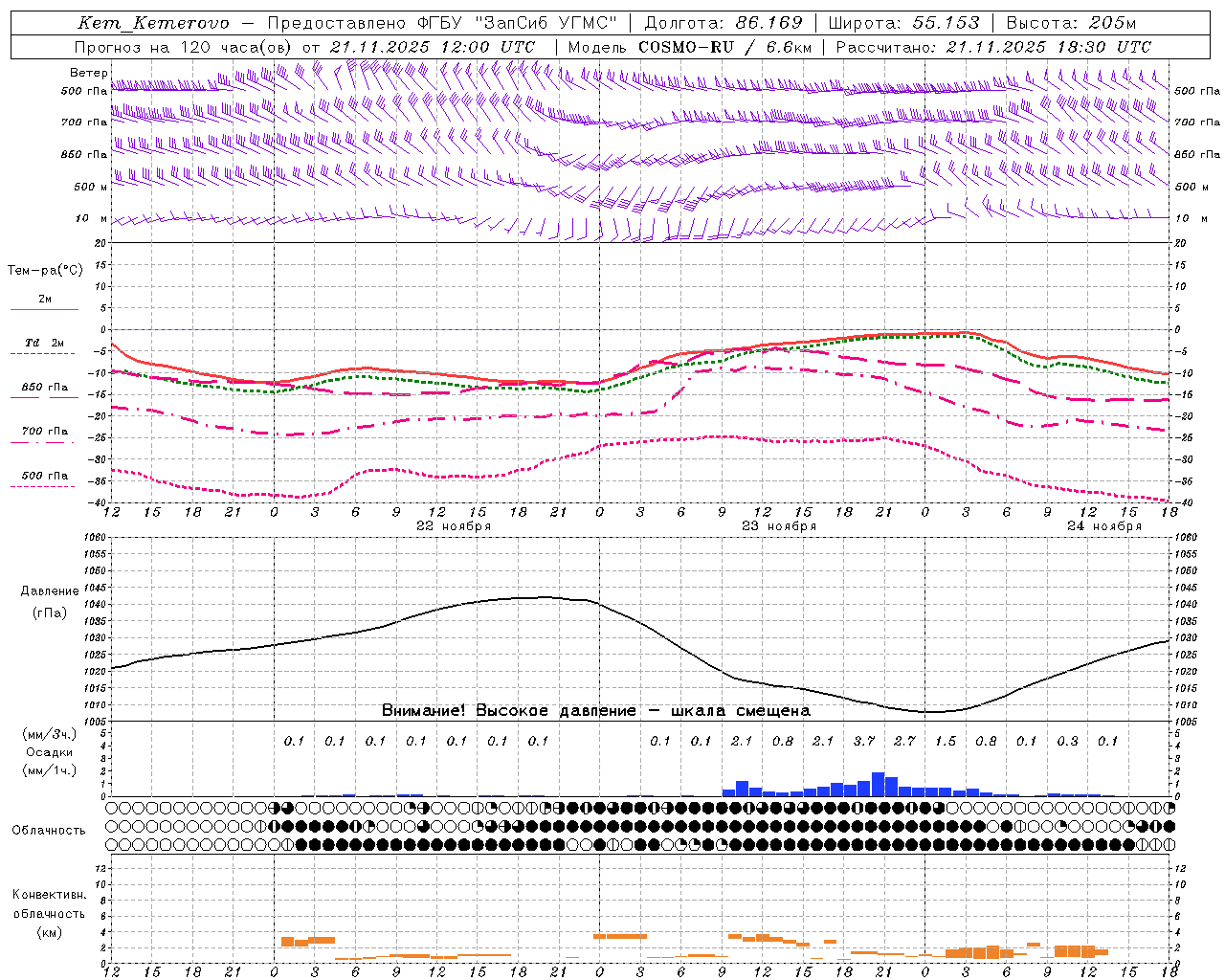Viewport: 1225px width, 980px height.
Task: Click the Облачность cloud cover label
Action: [49, 831]
